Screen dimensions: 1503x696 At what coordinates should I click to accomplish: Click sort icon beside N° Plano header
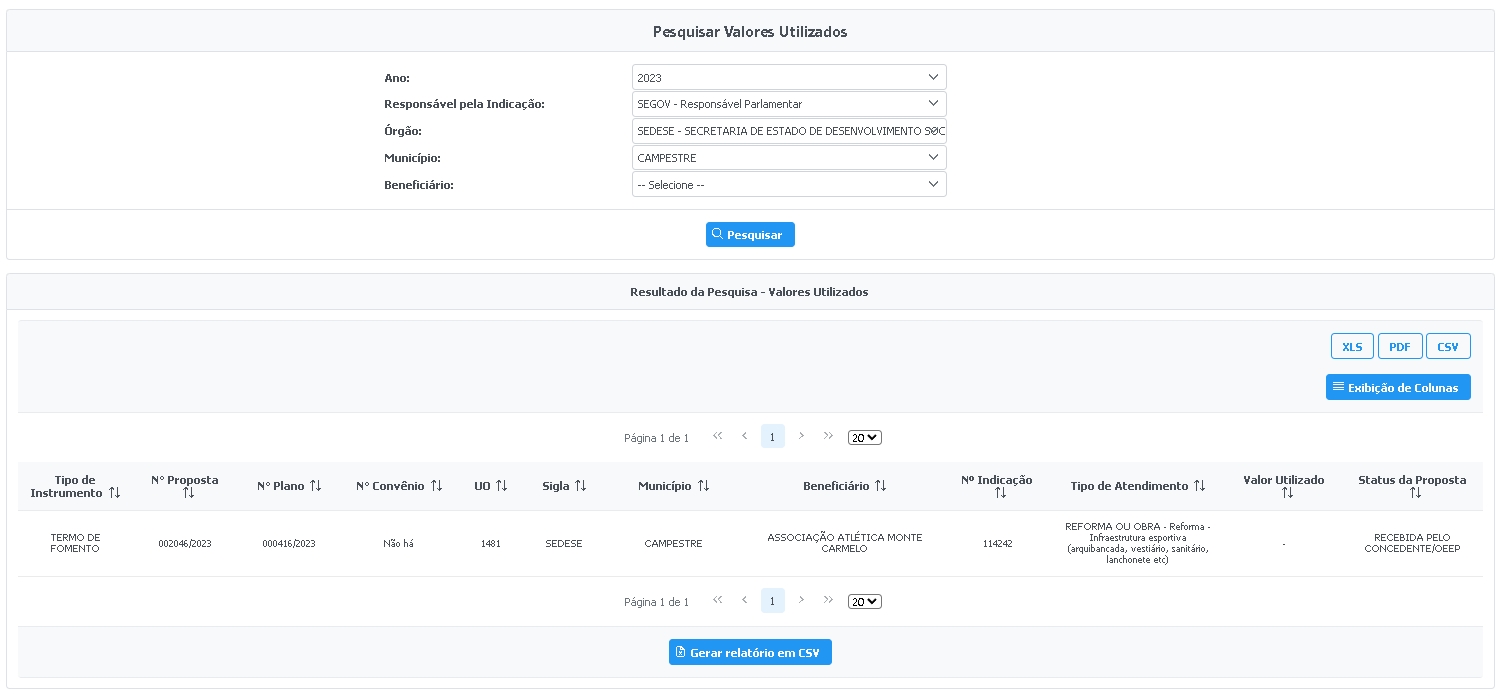click(x=316, y=486)
